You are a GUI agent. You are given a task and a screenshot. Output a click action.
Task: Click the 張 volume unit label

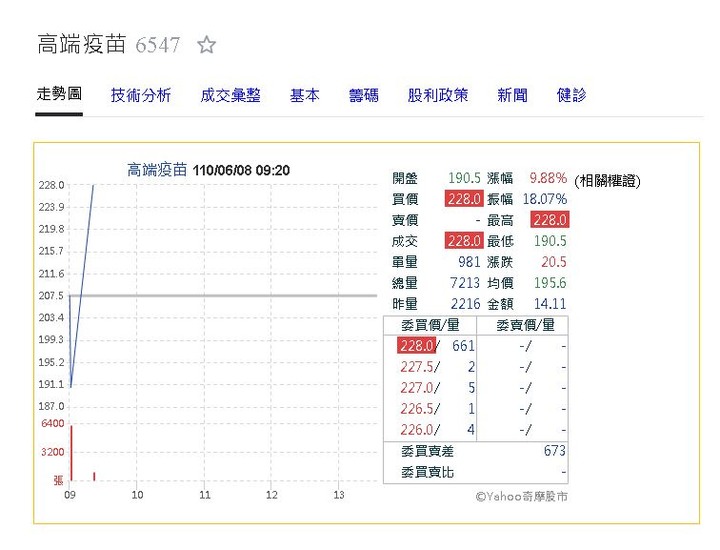click(58, 480)
